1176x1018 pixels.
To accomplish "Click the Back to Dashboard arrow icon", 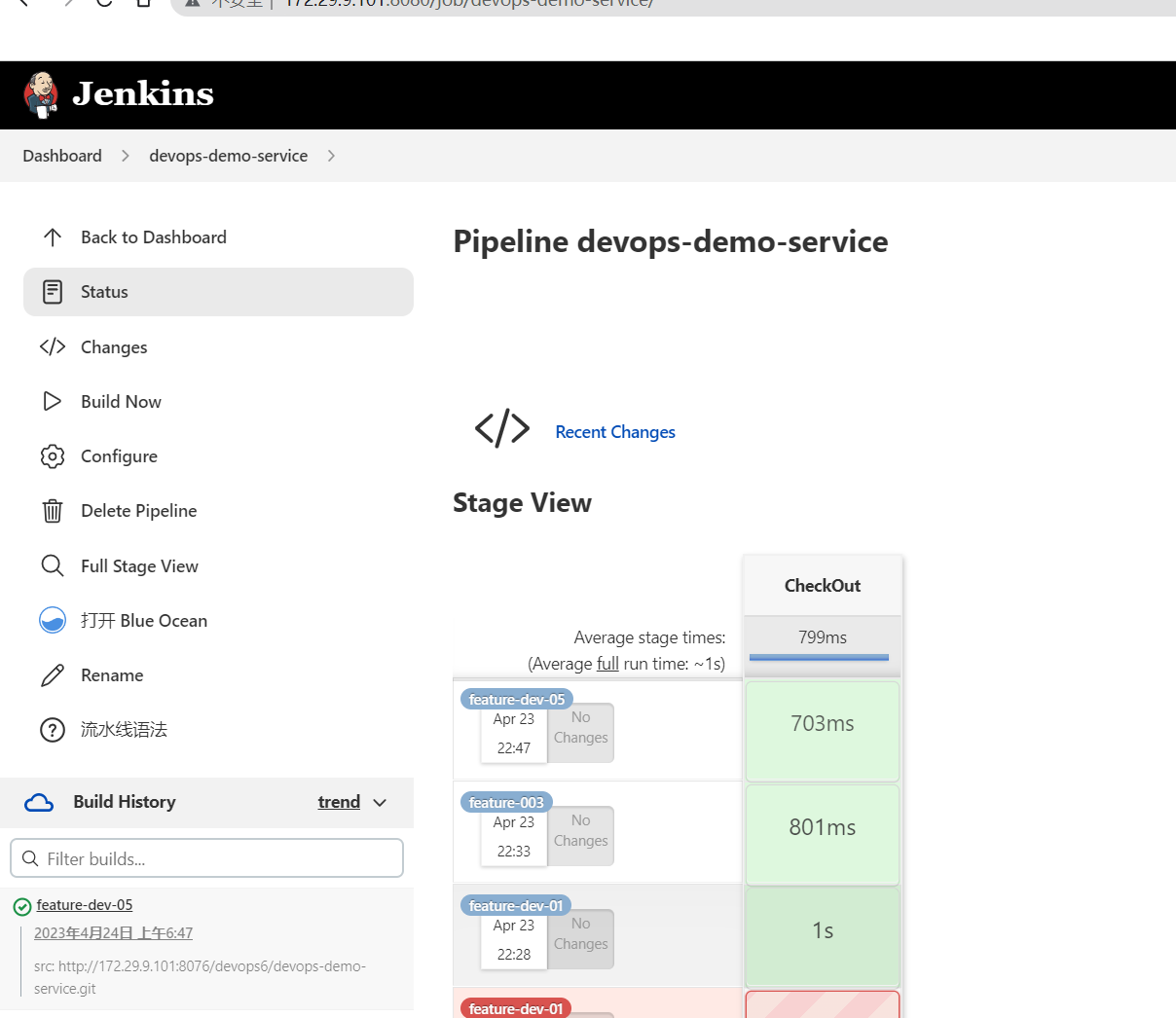I will pos(53,237).
